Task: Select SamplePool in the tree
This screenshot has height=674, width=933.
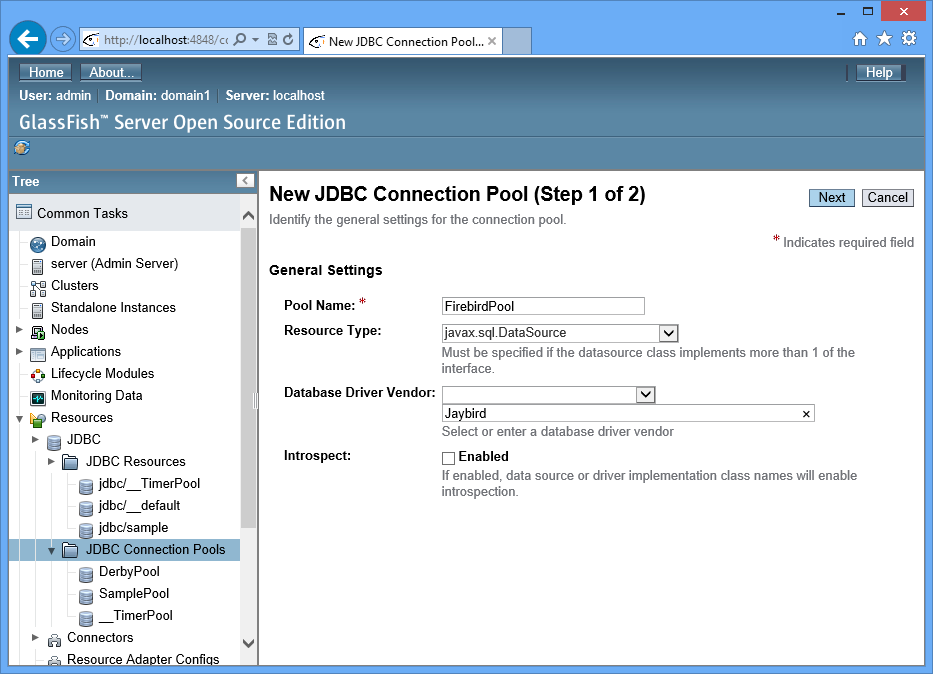Action: 134,593
